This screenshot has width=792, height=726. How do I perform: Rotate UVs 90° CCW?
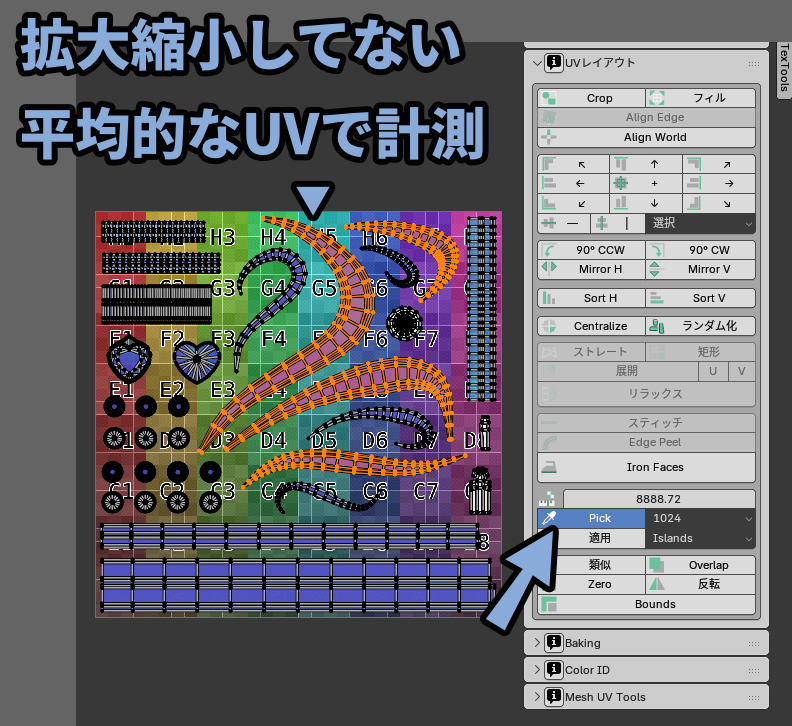tap(591, 250)
